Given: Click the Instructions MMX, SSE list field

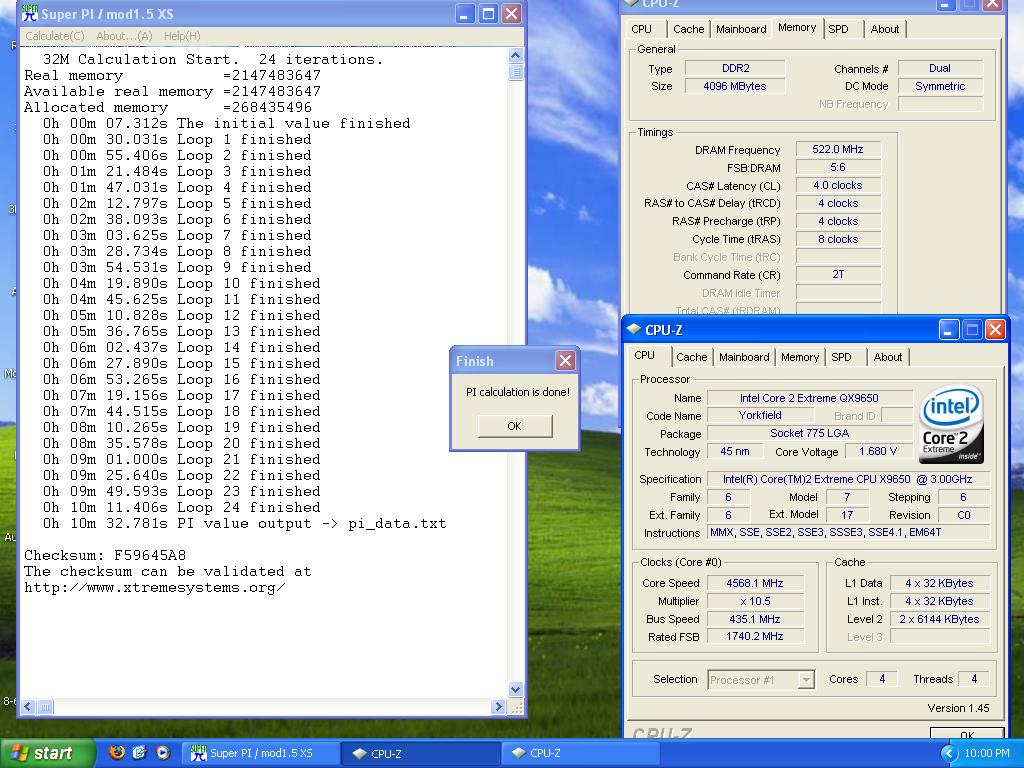Looking at the screenshot, I should point(849,532).
